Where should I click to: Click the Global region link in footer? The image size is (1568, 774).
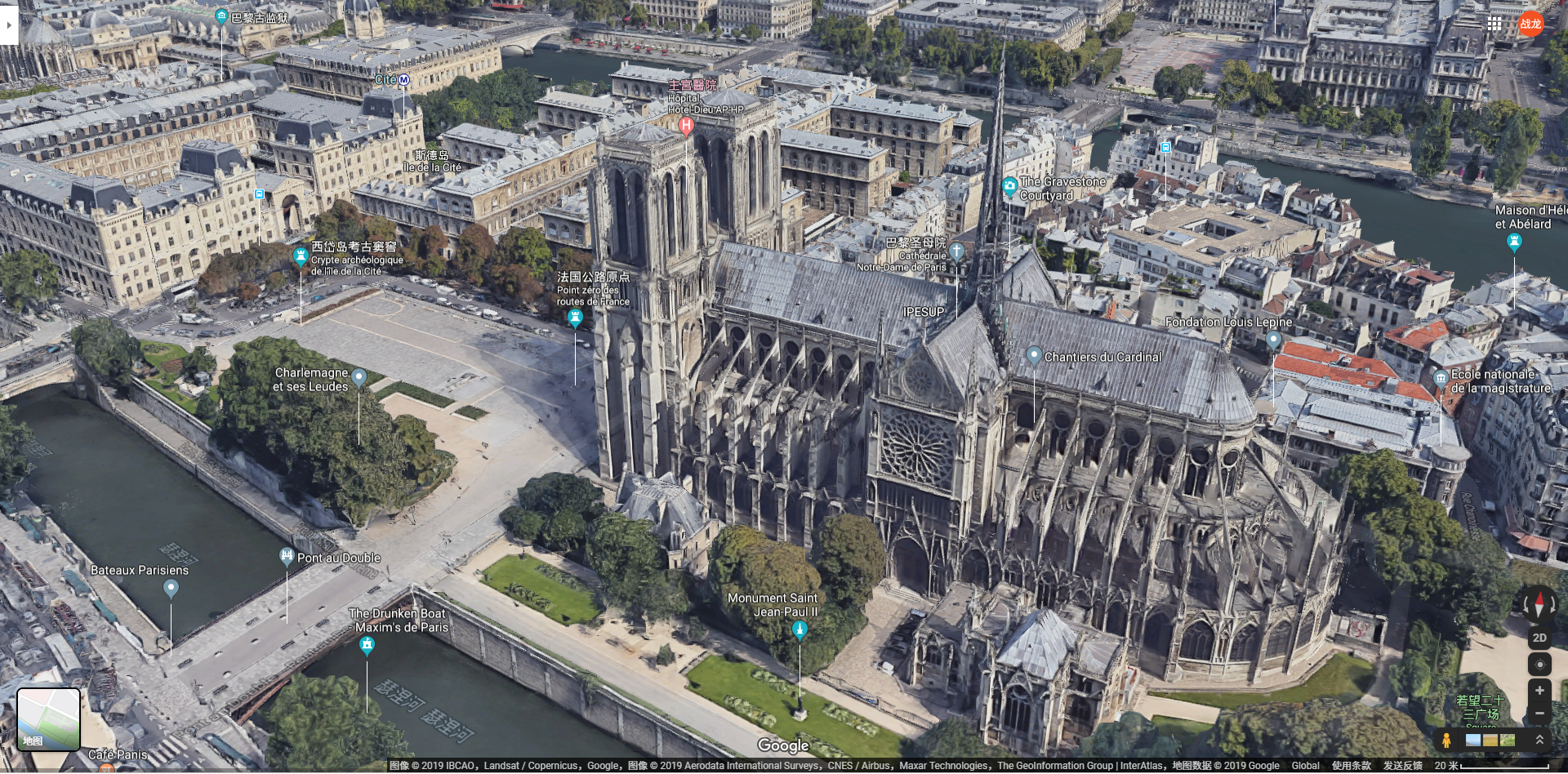[1305, 766]
